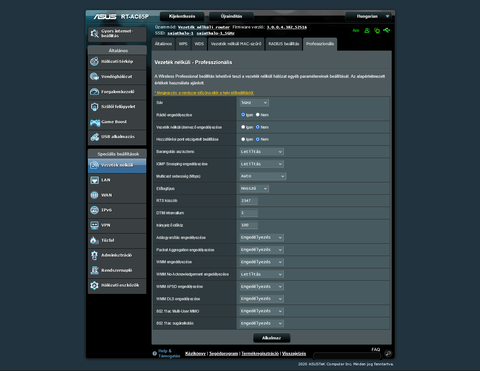480x371 pixels.
Task: Open the firmware version link
Action: (x=287, y=27)
